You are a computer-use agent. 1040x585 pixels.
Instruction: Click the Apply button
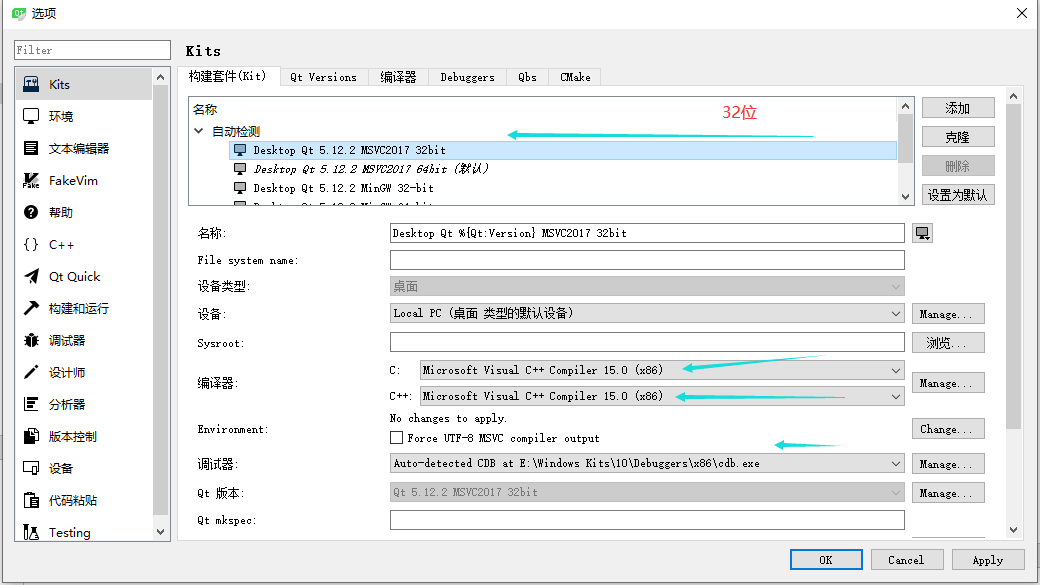click(988, 560)
